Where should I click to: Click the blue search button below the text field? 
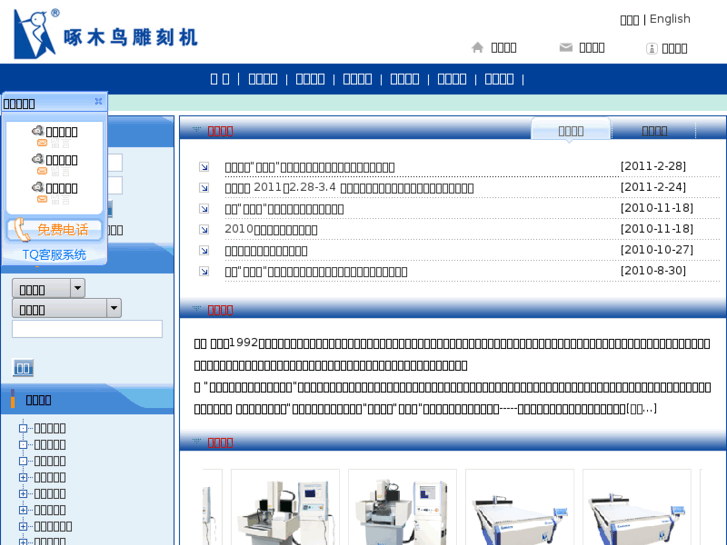coord(23,368)
